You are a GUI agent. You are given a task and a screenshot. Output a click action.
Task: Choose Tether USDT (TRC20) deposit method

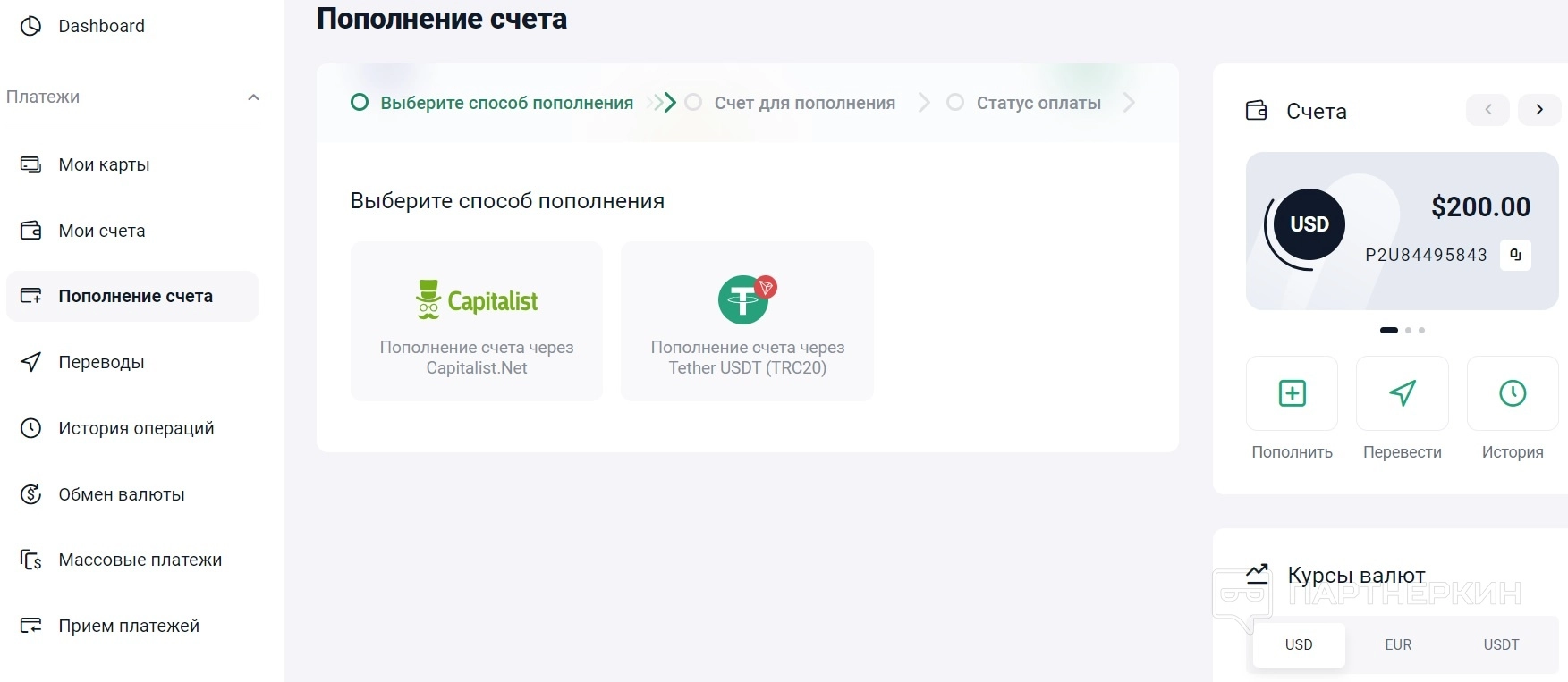[x=747, y=321]
